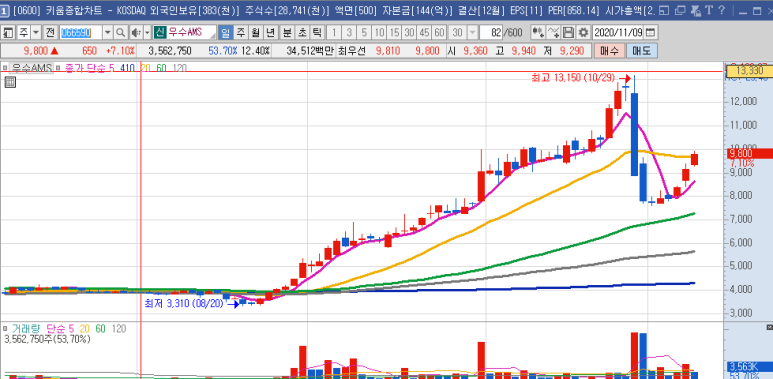Click the 최우선 label
The height and width of the screenshot is (379, 773).
click(x=351, y=51)
